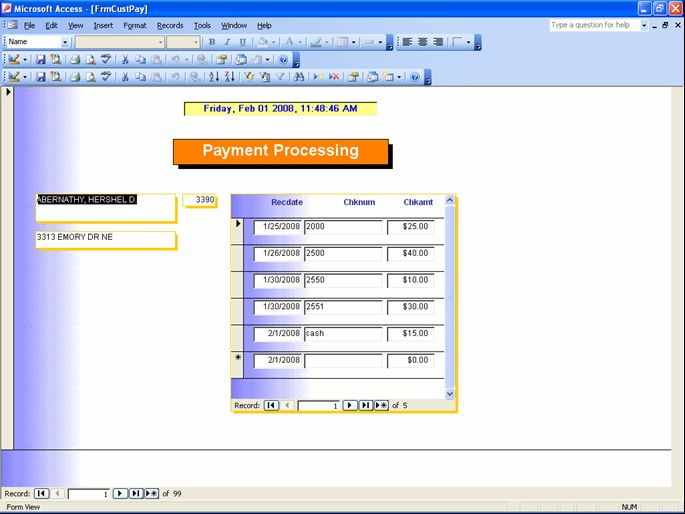
Task: Click Line/Border Color button
Action: 316,42
